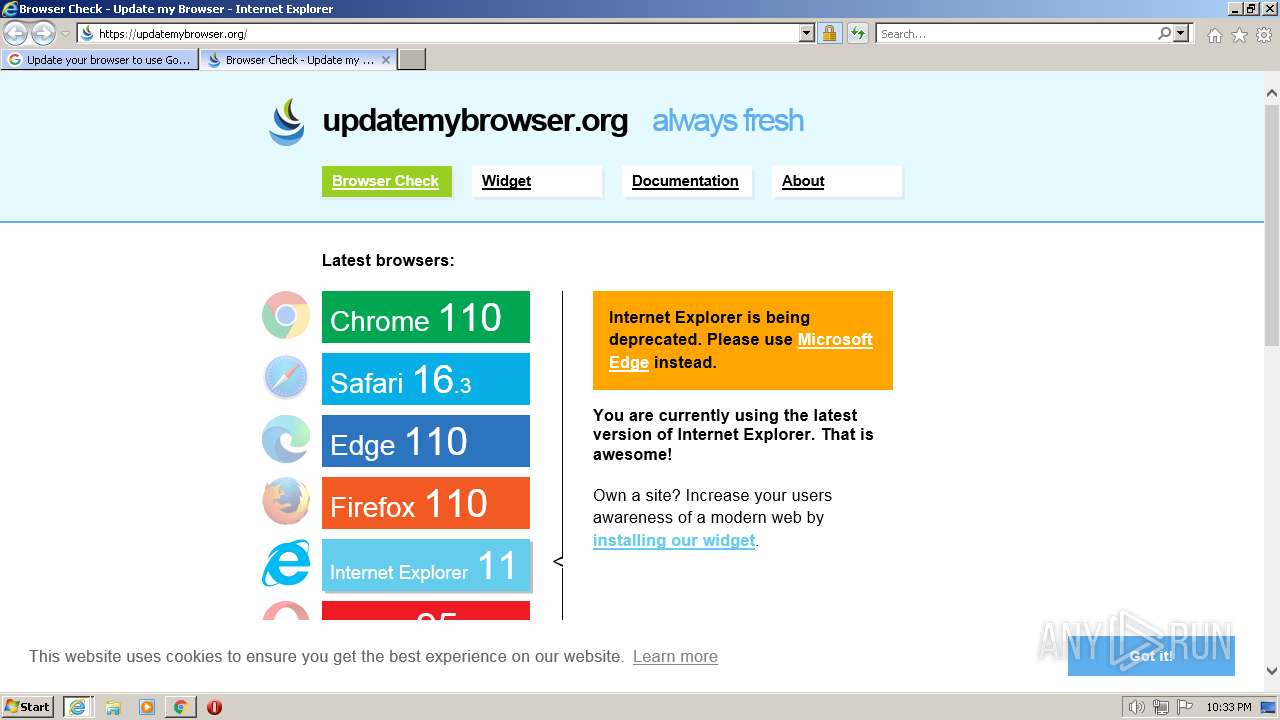Image resolution: width=1280 pixels, height=720 pixels.
Task: Click Internet Explorer taskbar icon
Action: [x=77, y=707]
